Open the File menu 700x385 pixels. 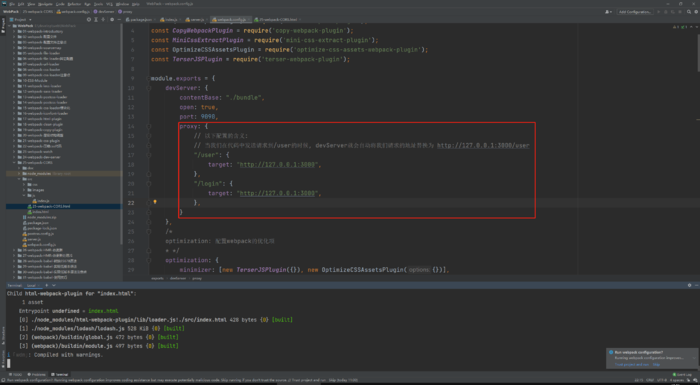point(12,4)
